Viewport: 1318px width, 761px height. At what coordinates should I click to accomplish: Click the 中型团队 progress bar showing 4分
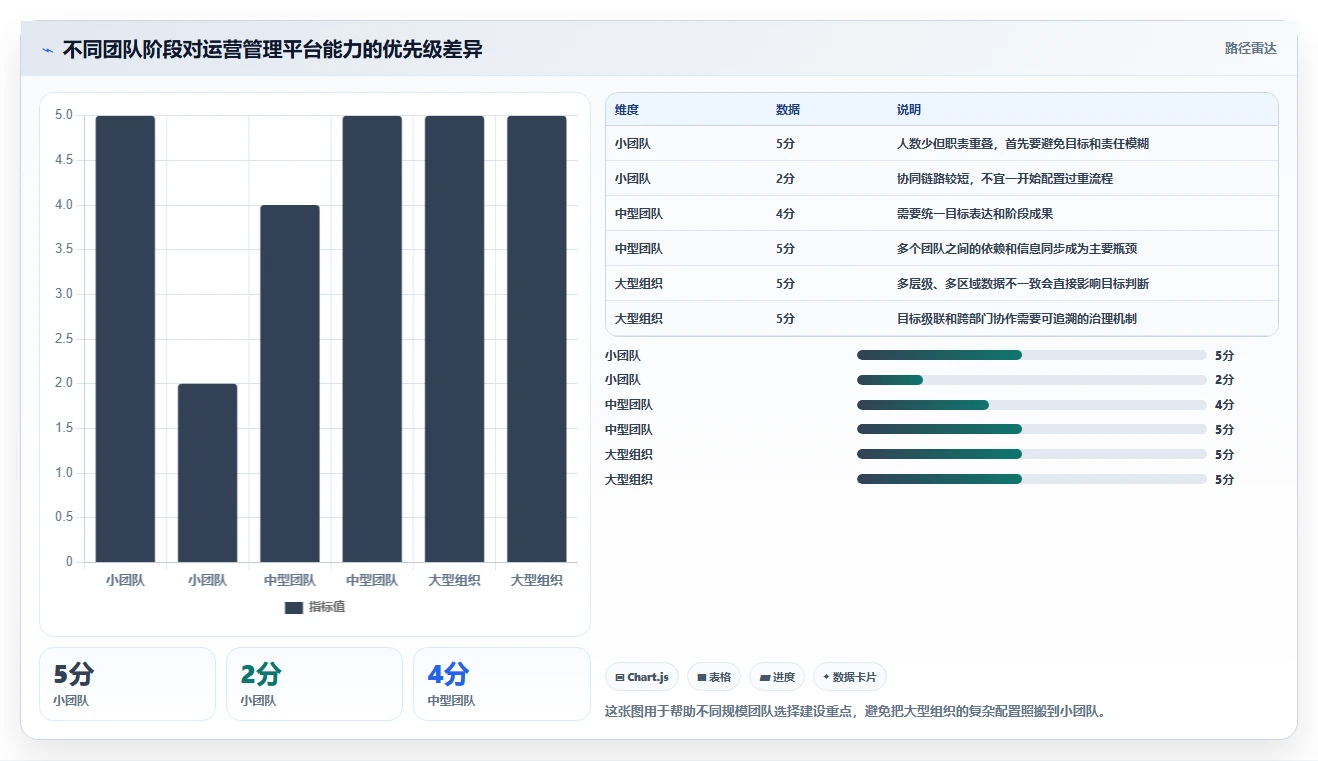1032,405
